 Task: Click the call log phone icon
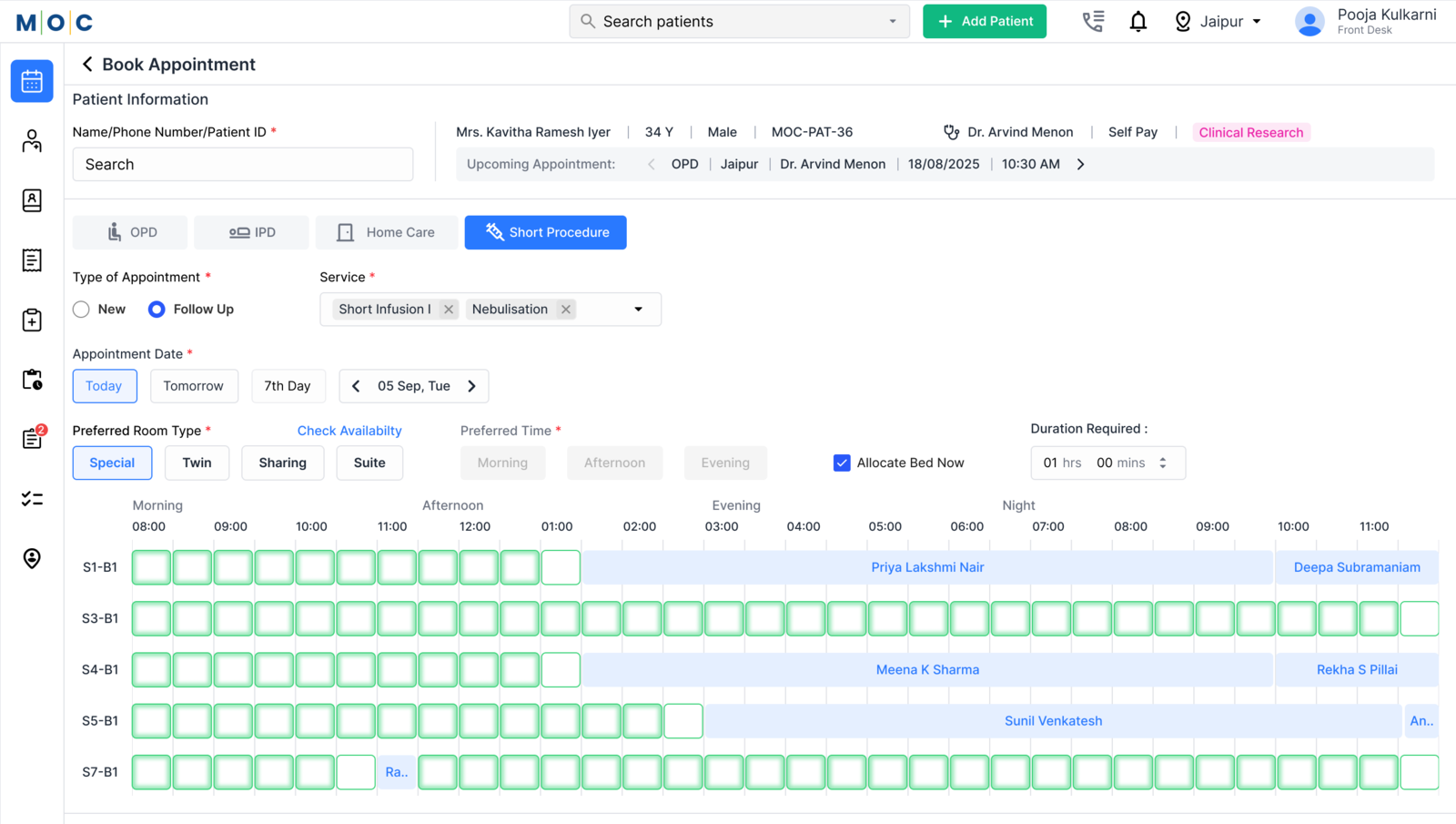click(x=1093, y=21)
